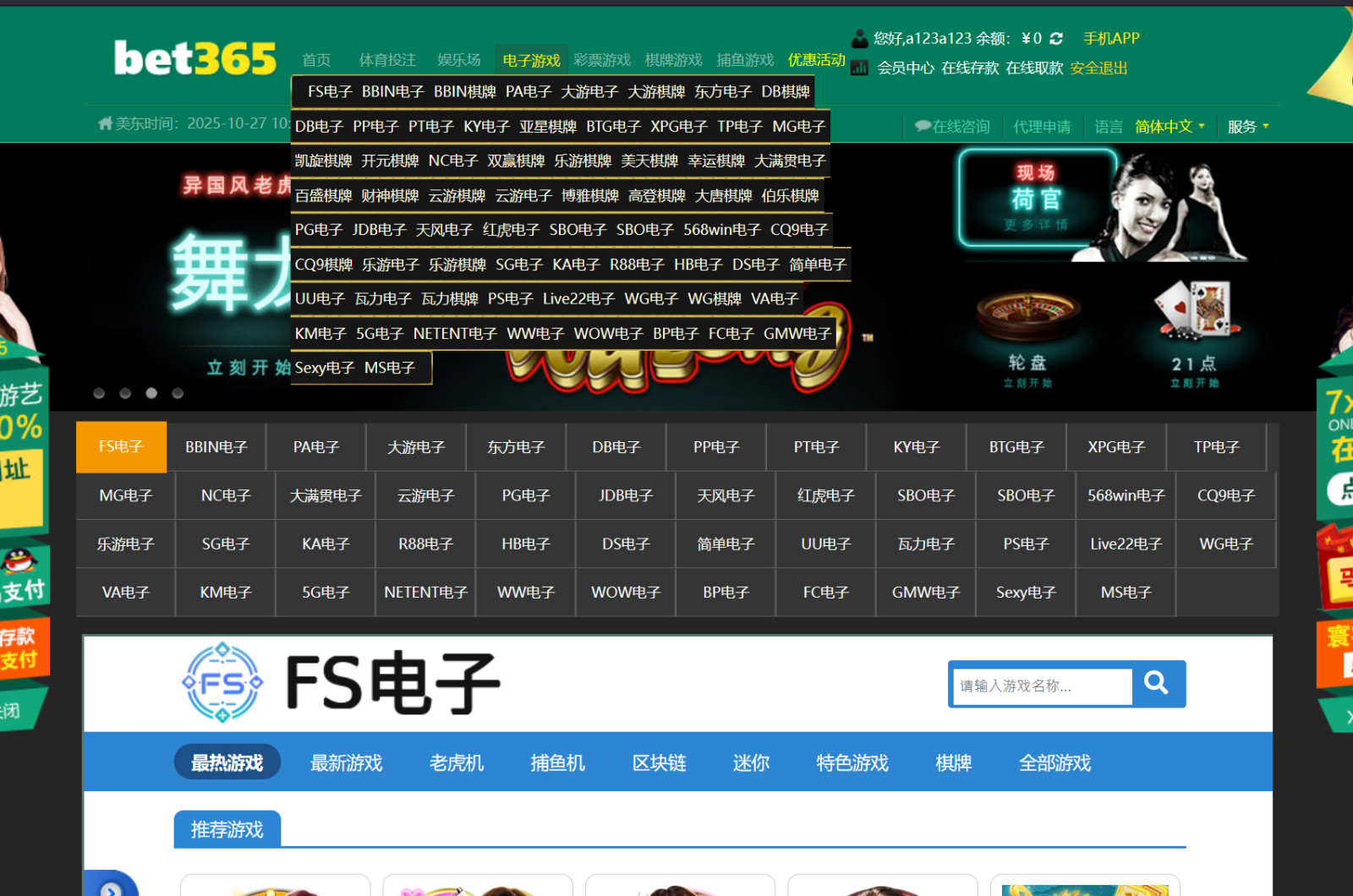Viewport: 1353px width, 896px height.
Task: Click the magnifier search button
Action: [1157, 683]
